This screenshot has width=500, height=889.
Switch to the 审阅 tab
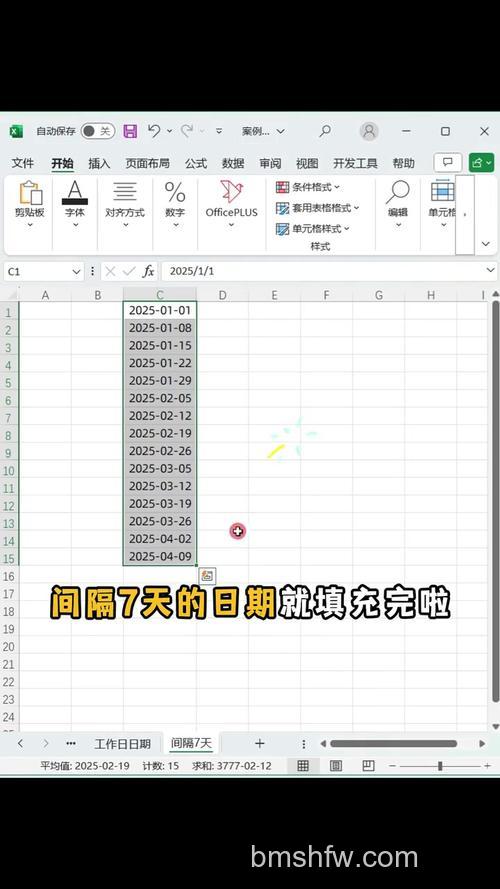270,163
